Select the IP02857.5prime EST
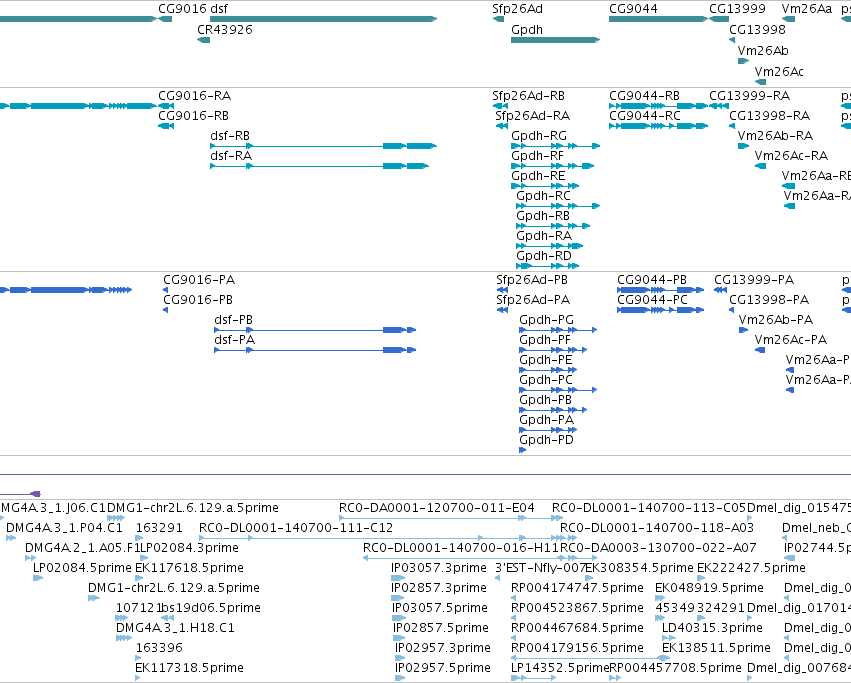Image resolution: width=851 pixels, height=683 pixels. point(399,638)
